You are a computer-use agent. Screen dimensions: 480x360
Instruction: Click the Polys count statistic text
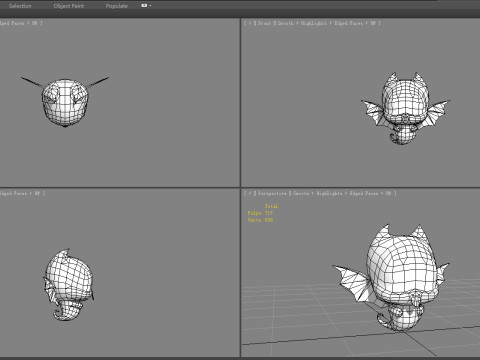pos(260,213)
